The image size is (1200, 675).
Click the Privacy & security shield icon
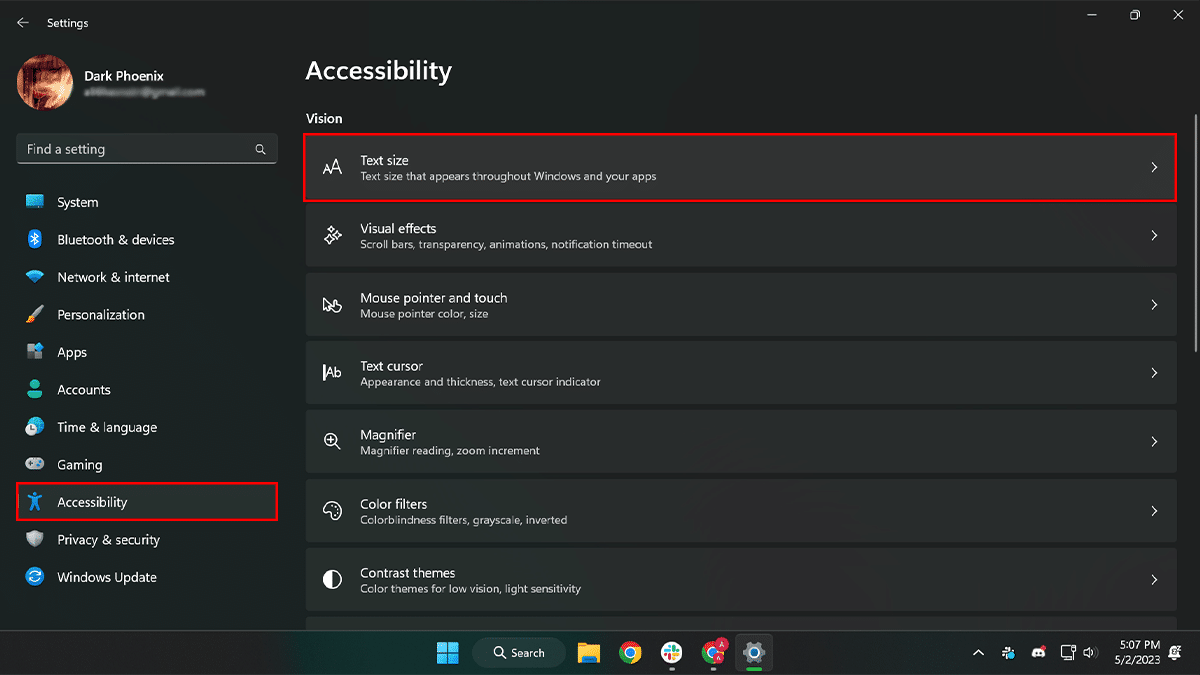pyautogui.click(x=35, y=540)
